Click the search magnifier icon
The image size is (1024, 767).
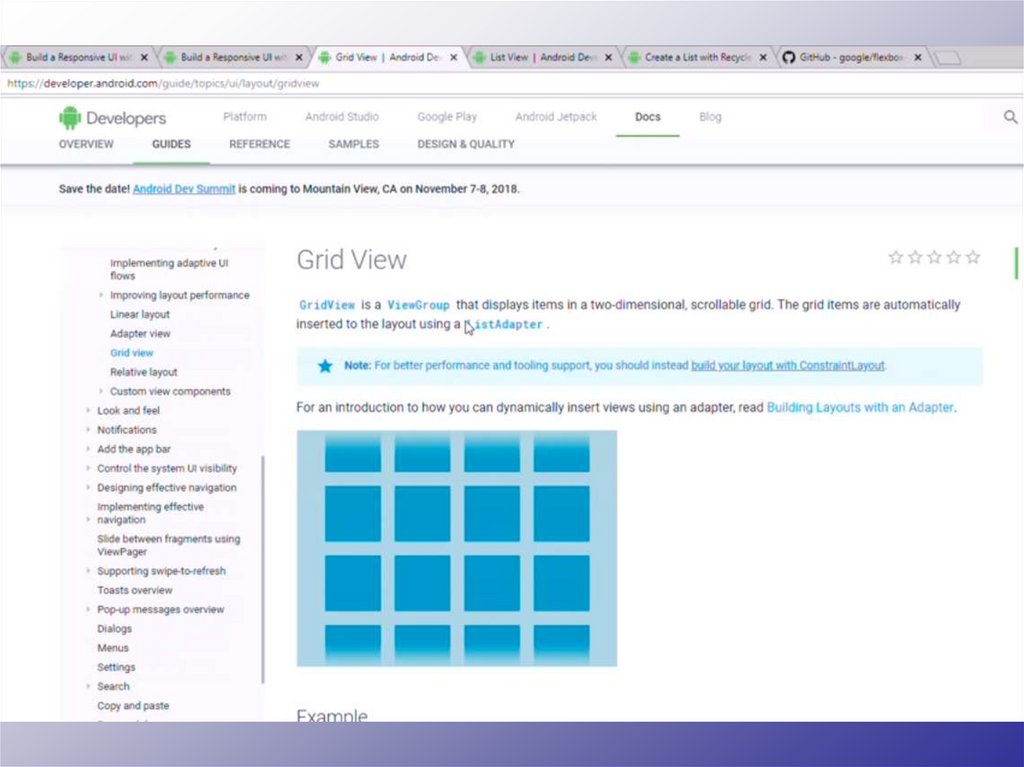(x=1010, y=117)
